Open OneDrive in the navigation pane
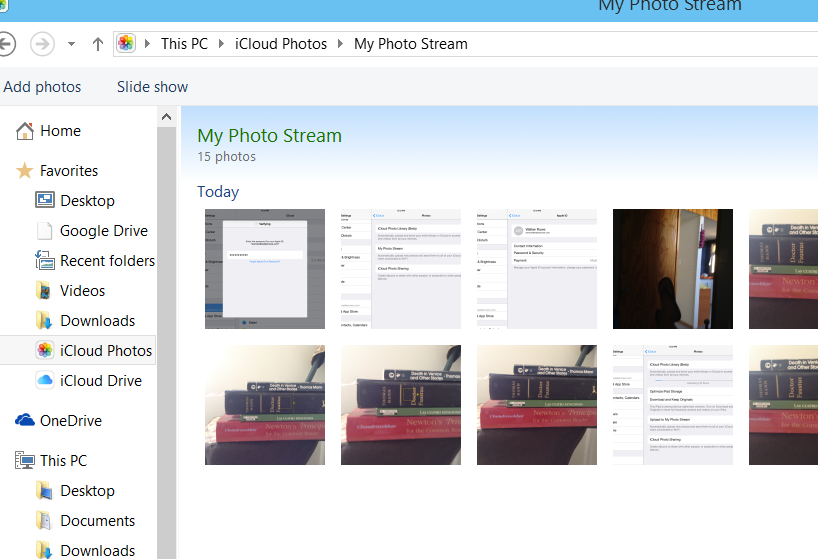Image resolution: width=818 pixels, height=559 pixels. pyautogui.click(x=71, y=421)
